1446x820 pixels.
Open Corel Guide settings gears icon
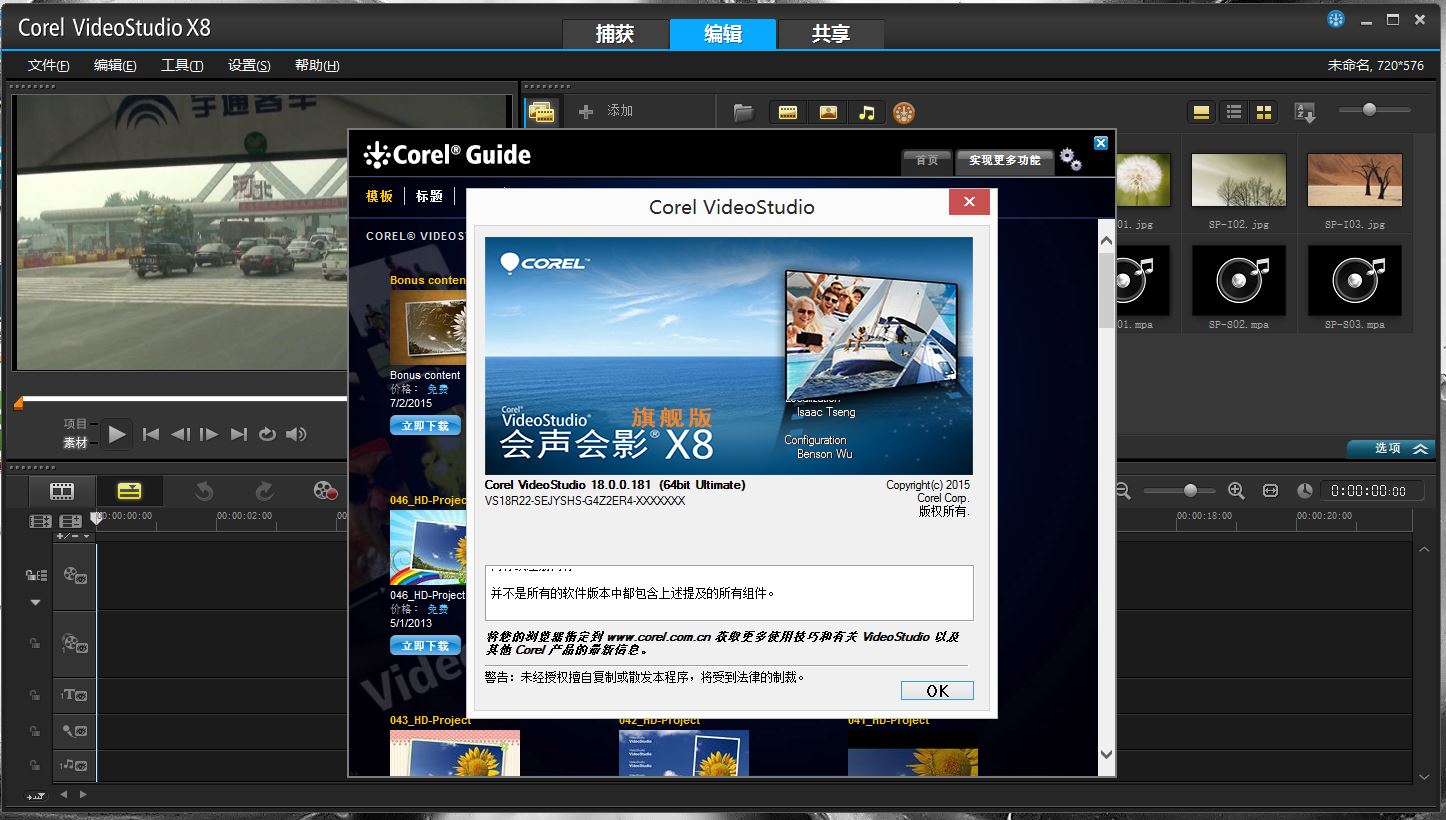tap(1070, 159)
